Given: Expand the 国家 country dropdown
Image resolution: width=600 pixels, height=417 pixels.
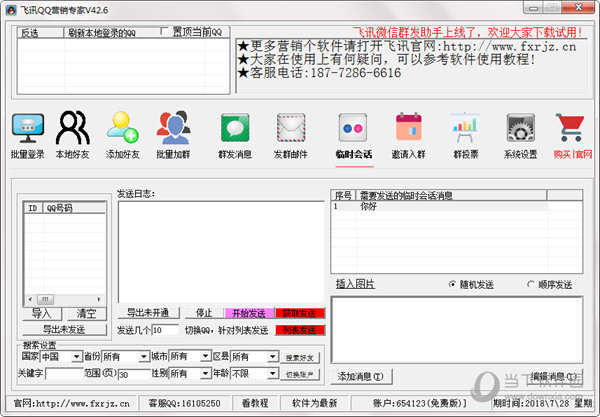Looking at the screenshot, I should [77, 357].
